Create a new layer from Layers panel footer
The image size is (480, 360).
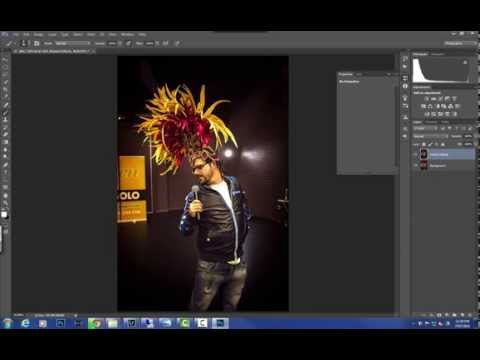(x=462, y=314)
